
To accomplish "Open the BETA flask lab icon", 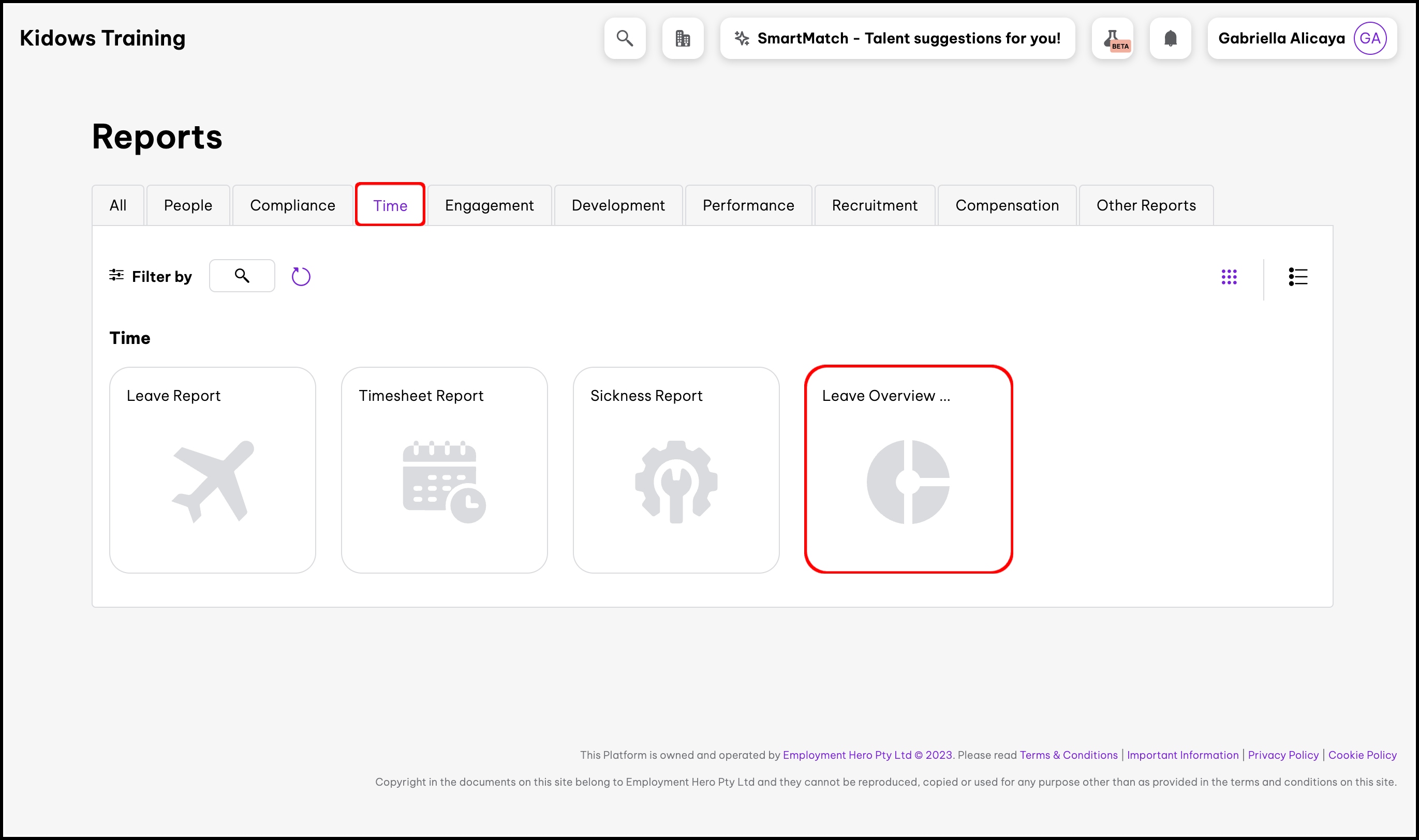I will tap(1112, 38).
